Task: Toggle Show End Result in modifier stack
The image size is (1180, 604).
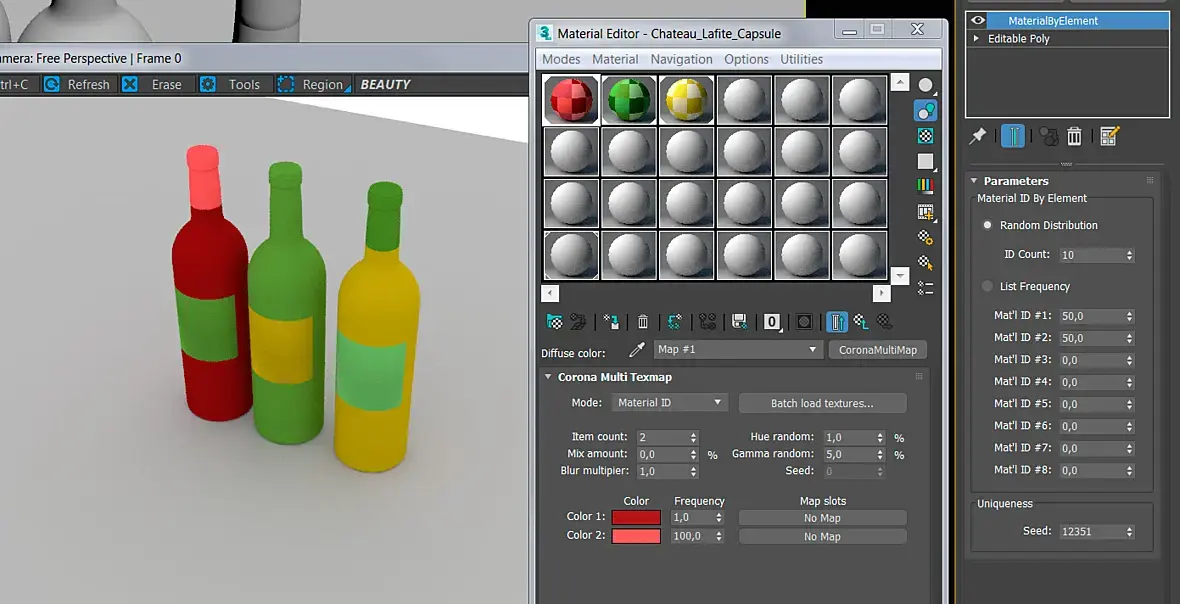Action: [x=1013, y=135]
